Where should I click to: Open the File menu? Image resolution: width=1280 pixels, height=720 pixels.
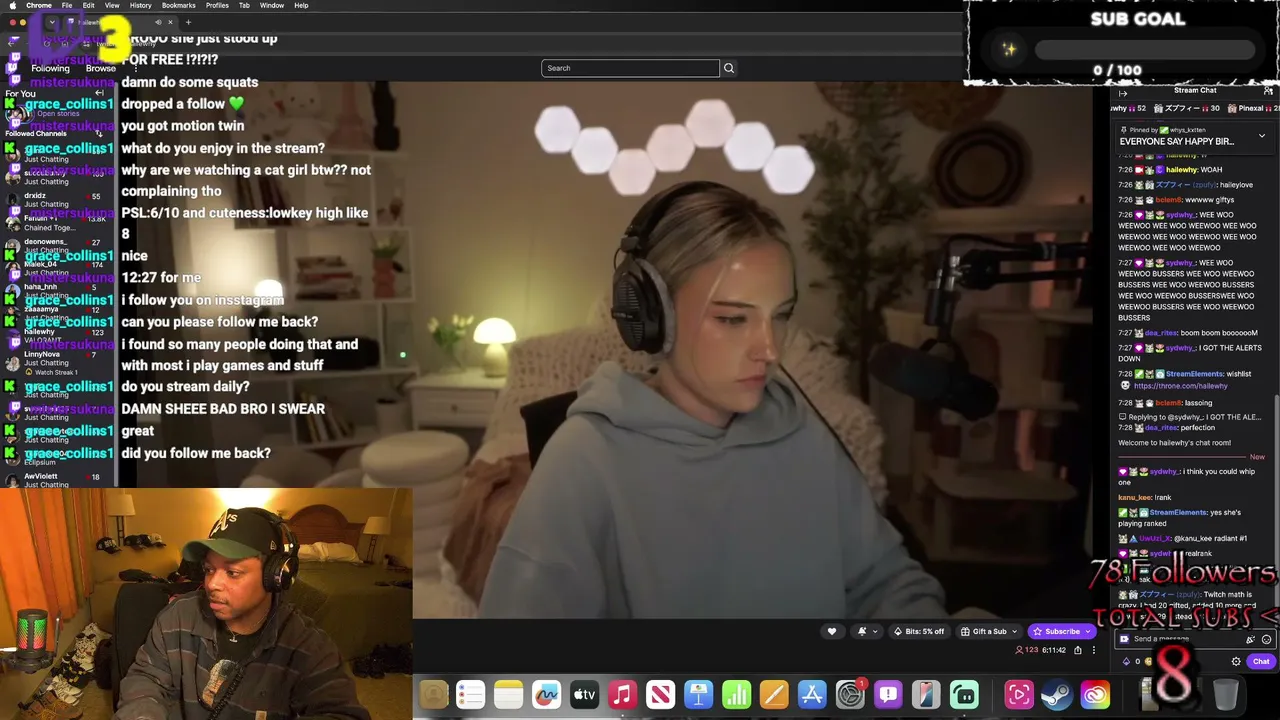click(67, 5)
